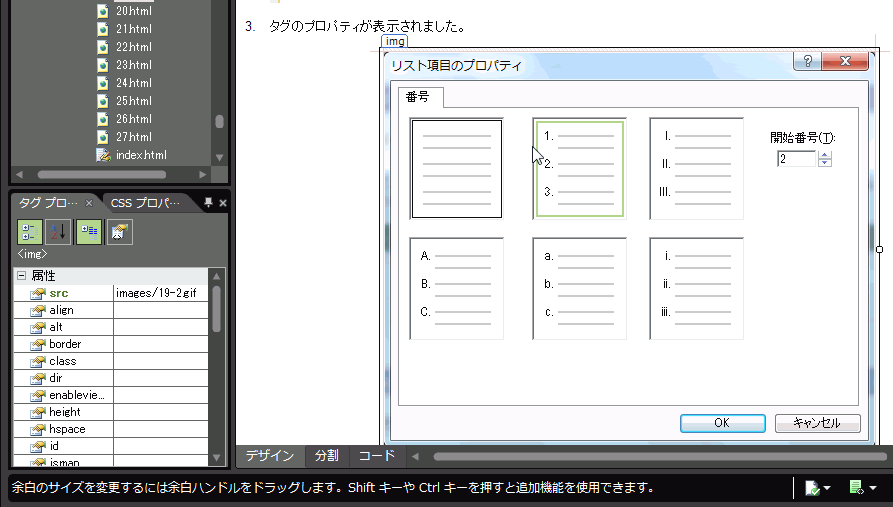Switch to デザイン view
This screenshot has width=893, height=507.
coord(270,456)
